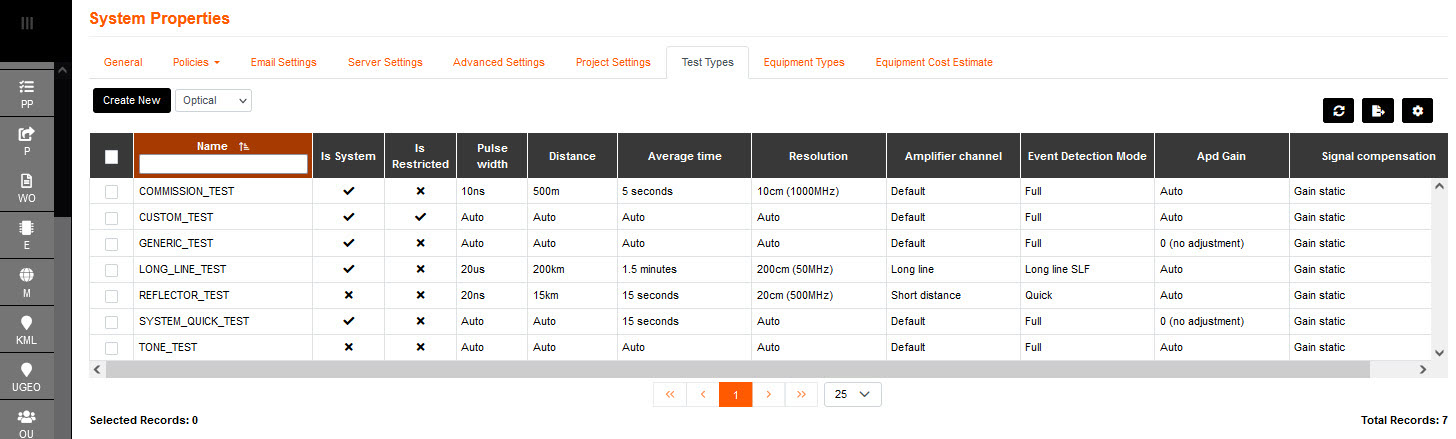Click the M globe sidebar icon

[27, 282]
